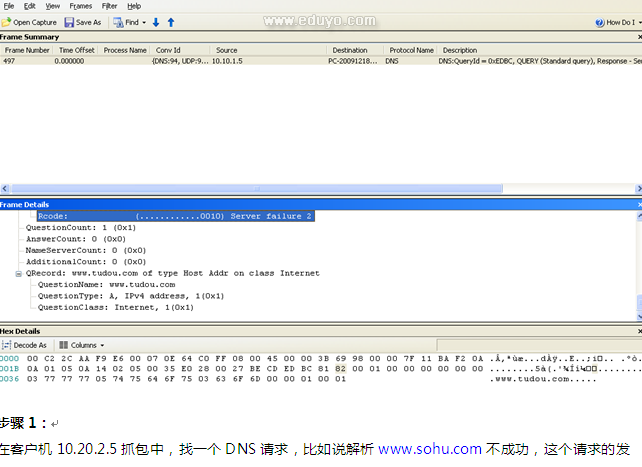Open the Find dropdown arrow
This screenshot has height=467, width=642.
point(144,22)
